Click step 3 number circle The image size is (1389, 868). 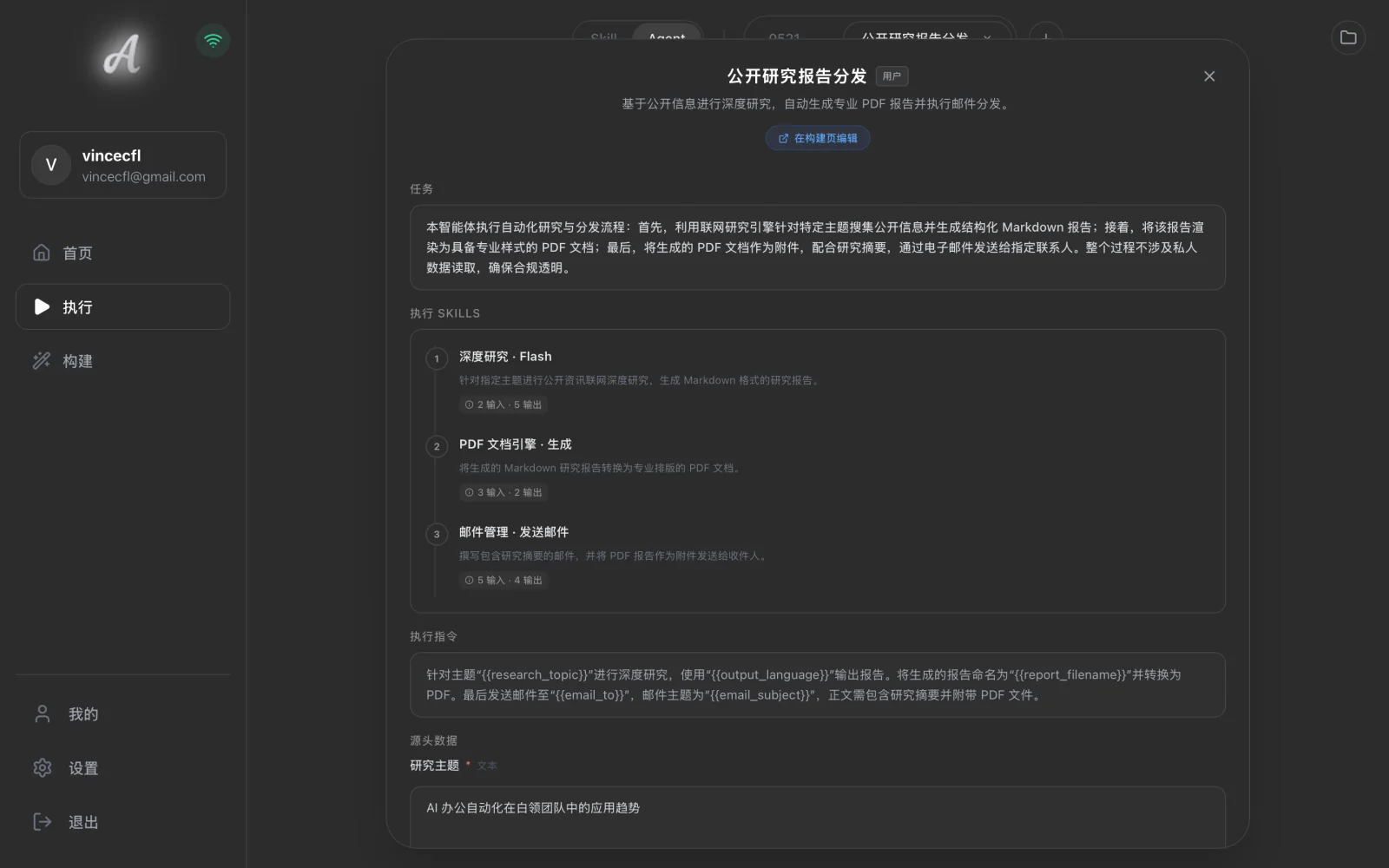pyautogui.click(x=437, y=534)
